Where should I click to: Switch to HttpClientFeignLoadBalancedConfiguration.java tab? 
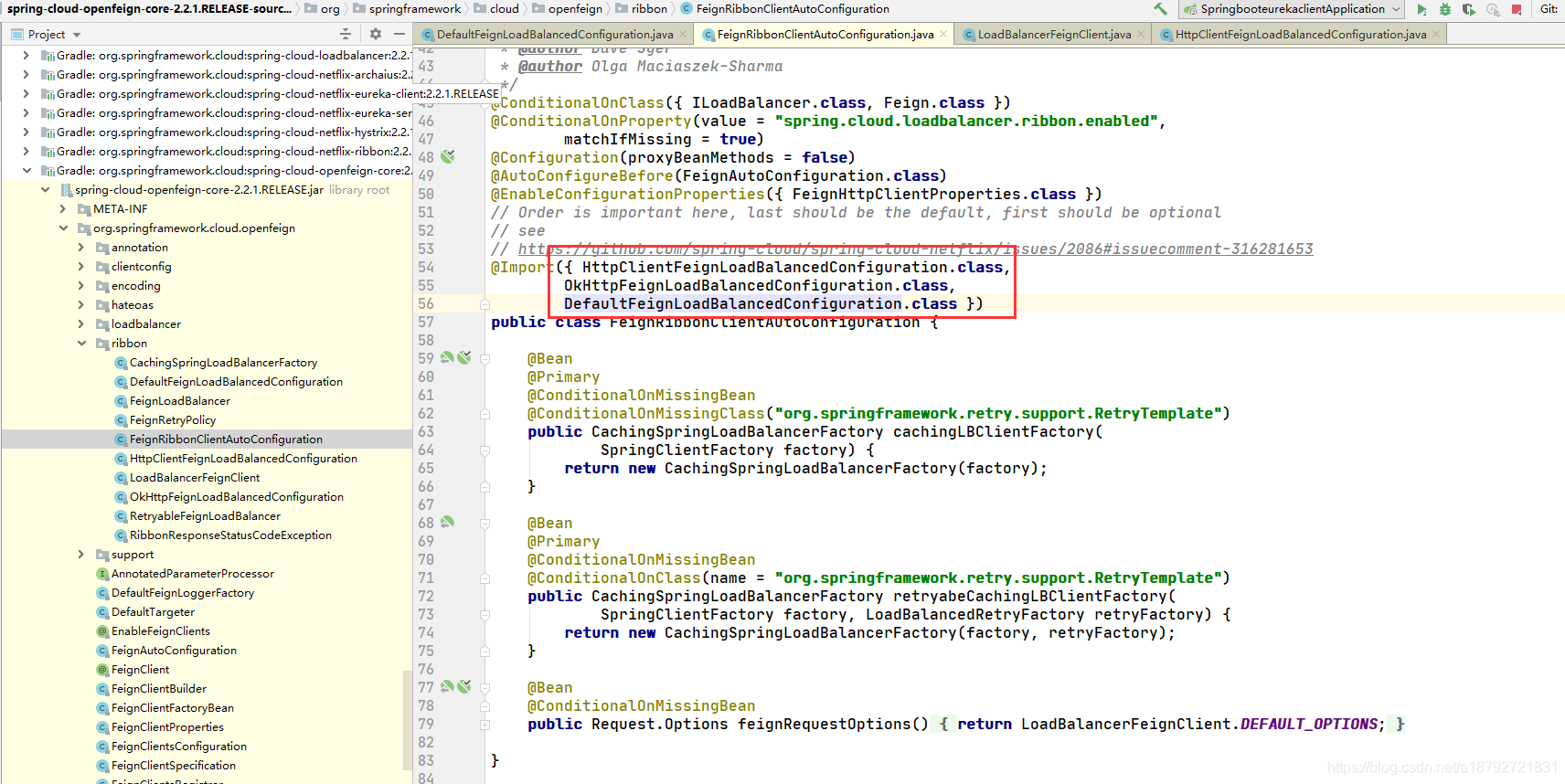[x=1300, y=35]
